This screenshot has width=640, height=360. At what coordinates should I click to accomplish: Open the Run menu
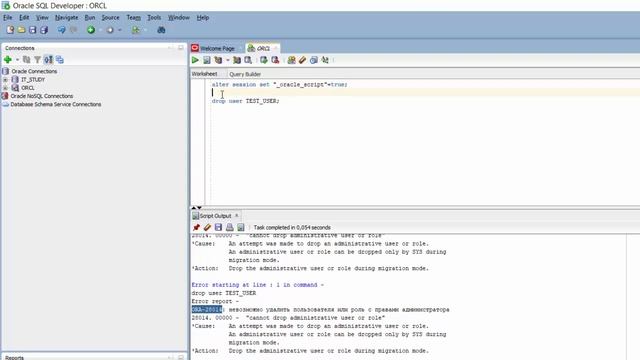90,18
